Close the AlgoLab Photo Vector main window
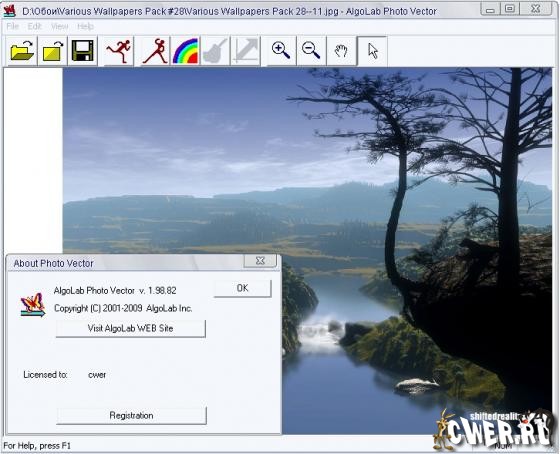The width and height of the screenshot is (560, 454). (536, 9)
